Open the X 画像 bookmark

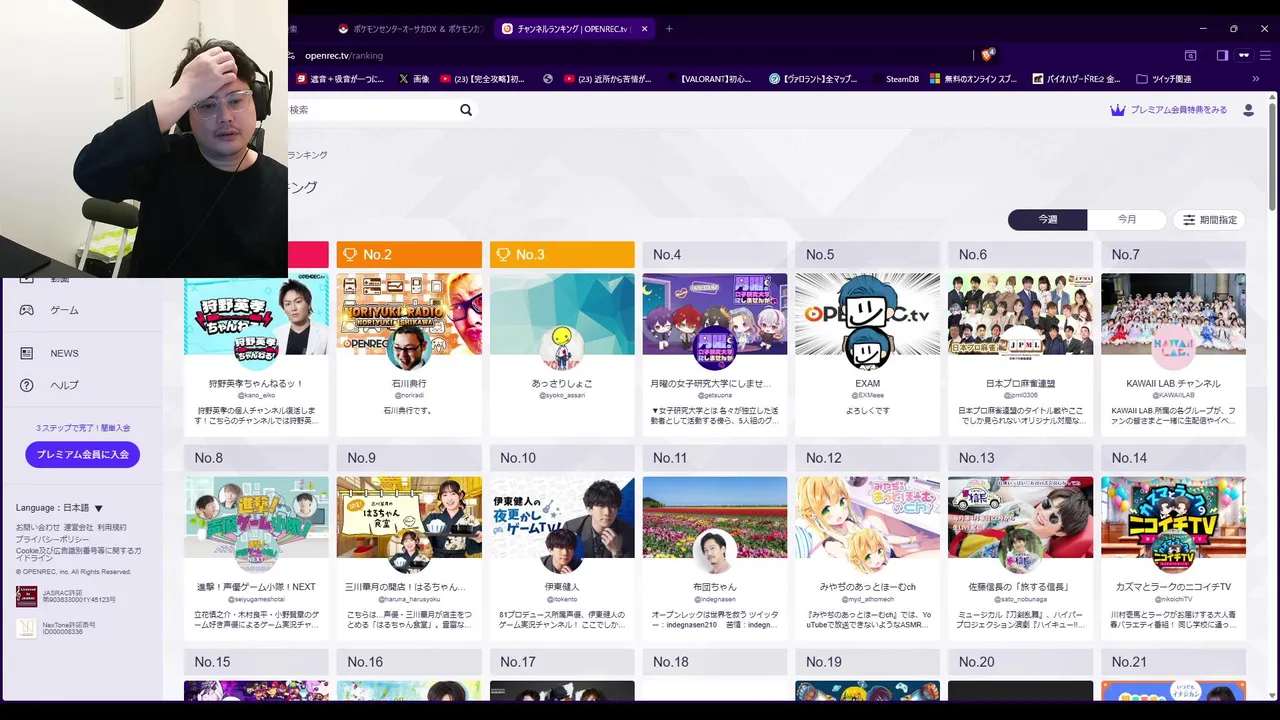point(413,79)
